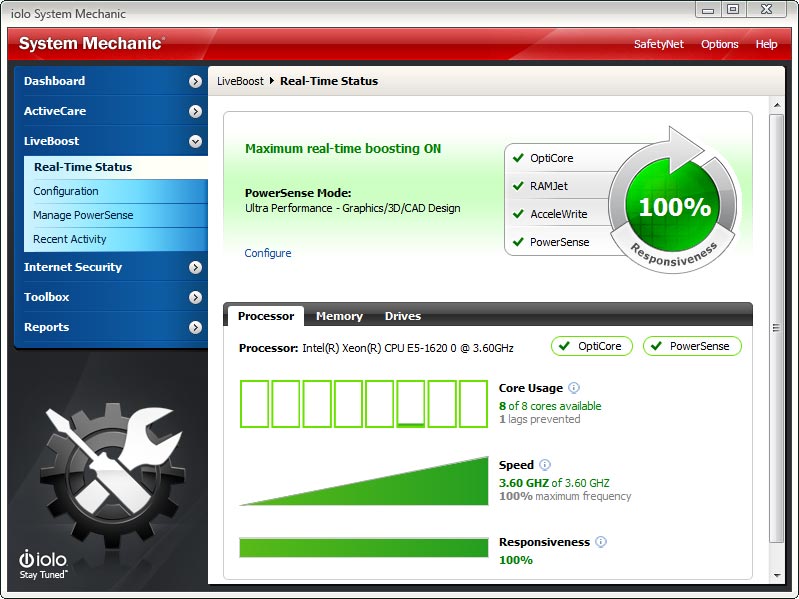799x599 pixels.
Task: Toggle OptiCore check in status list
Action: (x=518, y=158)
